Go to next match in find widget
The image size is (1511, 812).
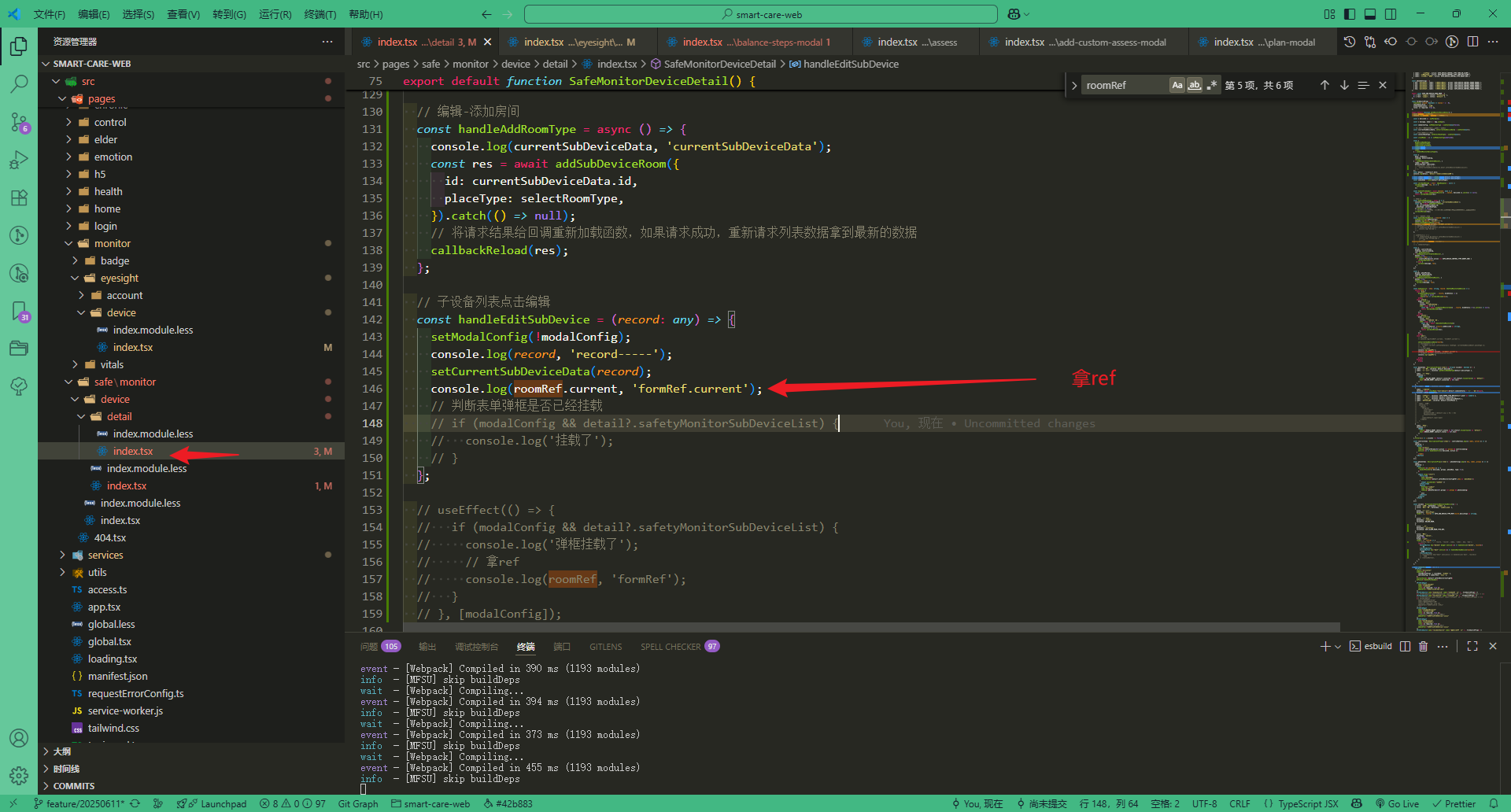click(1343, 84)
